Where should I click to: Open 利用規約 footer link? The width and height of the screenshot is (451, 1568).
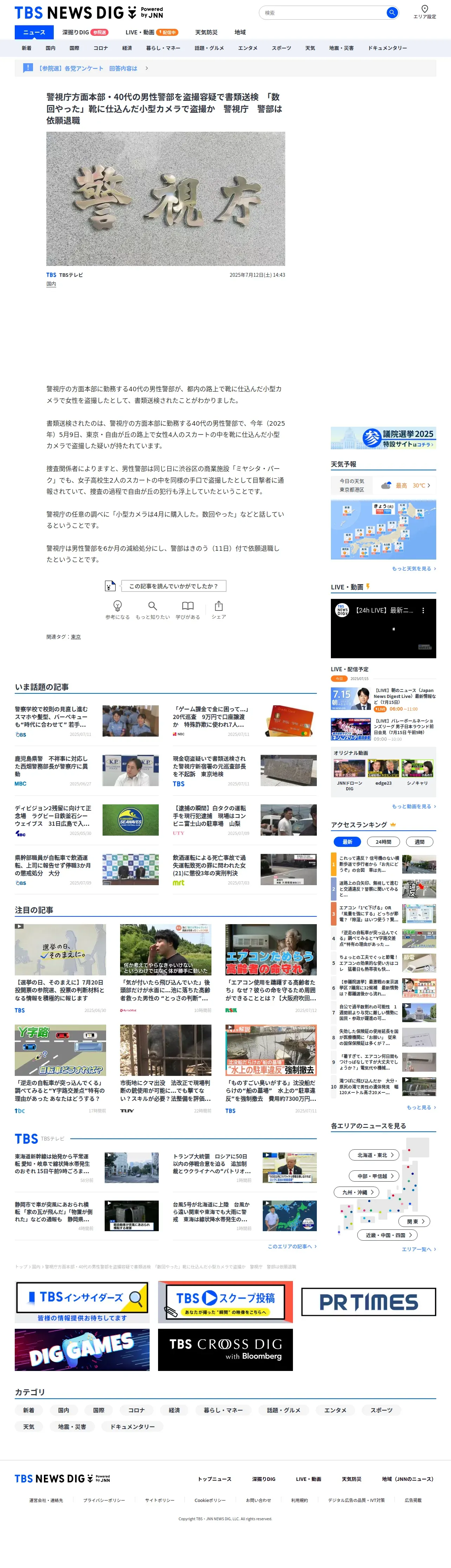[300, 1501]
